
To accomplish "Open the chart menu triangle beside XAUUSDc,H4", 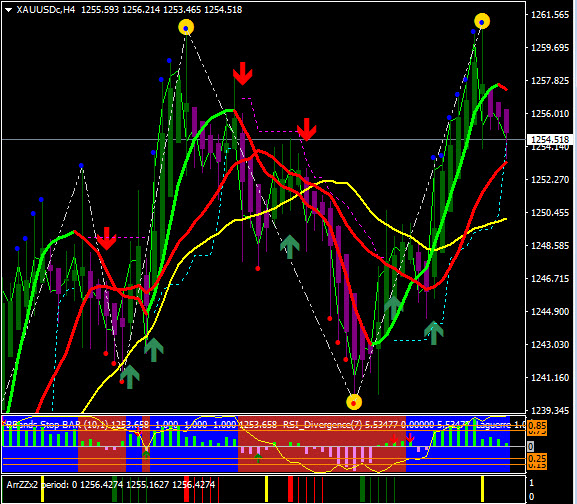I will point(8,10).
